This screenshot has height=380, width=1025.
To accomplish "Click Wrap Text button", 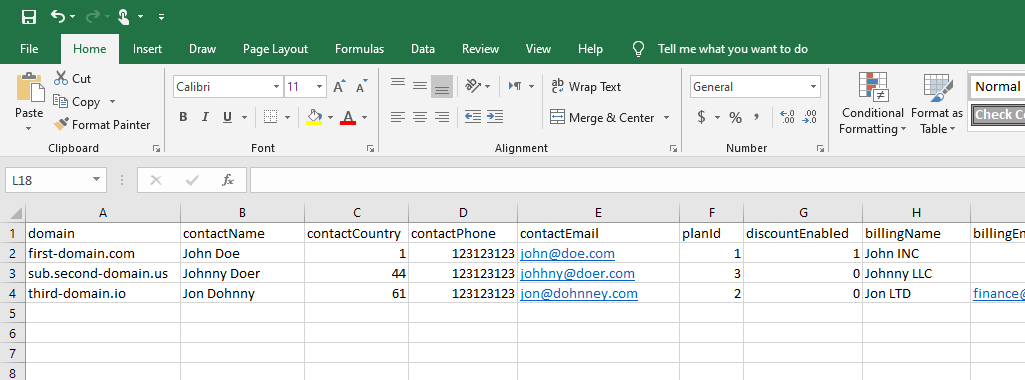I will (x=586, y=86).
